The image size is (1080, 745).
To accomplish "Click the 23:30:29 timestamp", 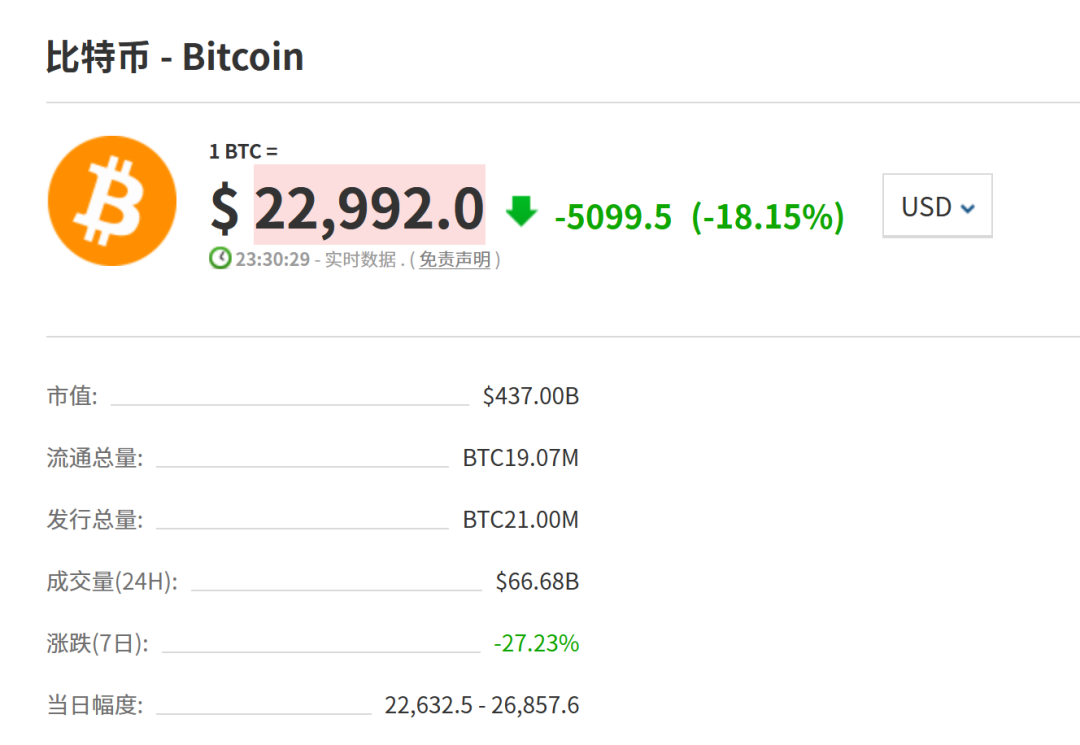I will coord(272,260).
